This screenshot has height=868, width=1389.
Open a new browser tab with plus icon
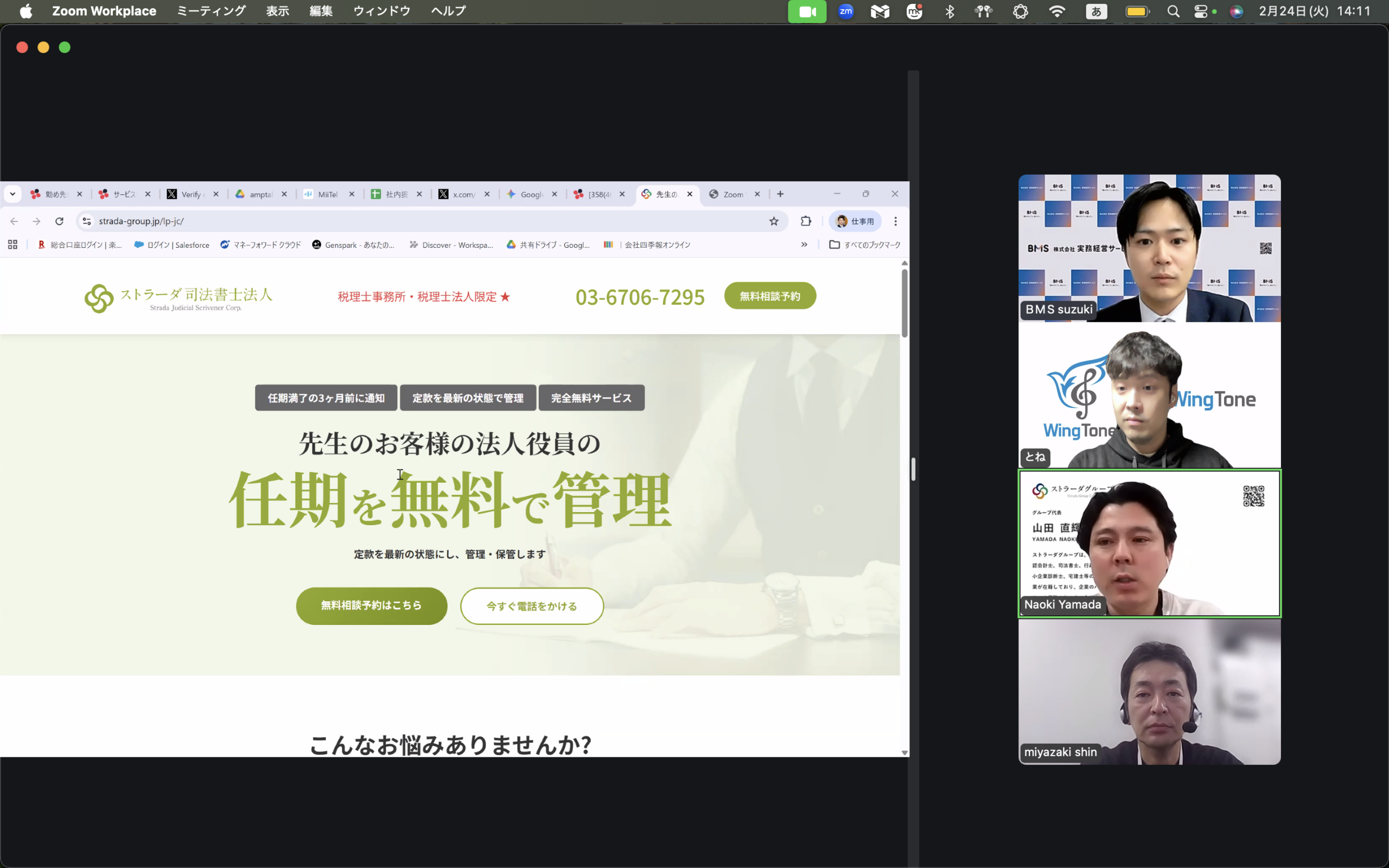(780, 194)
